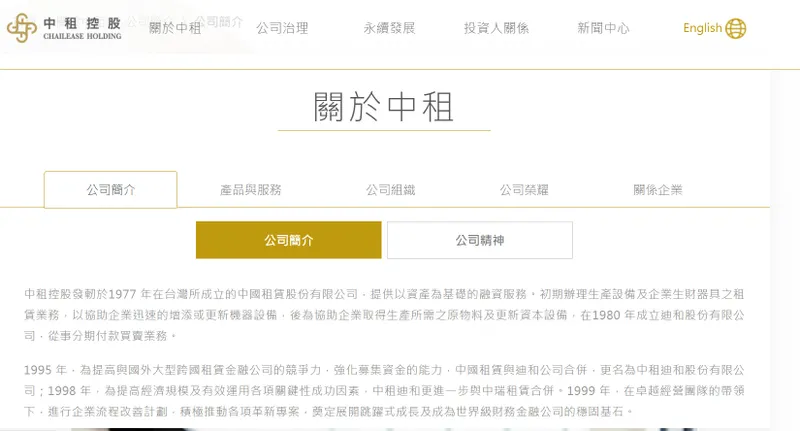Click the Chailease Holding logo
This screenshot has width=800, height=431.
coord(64,28)
